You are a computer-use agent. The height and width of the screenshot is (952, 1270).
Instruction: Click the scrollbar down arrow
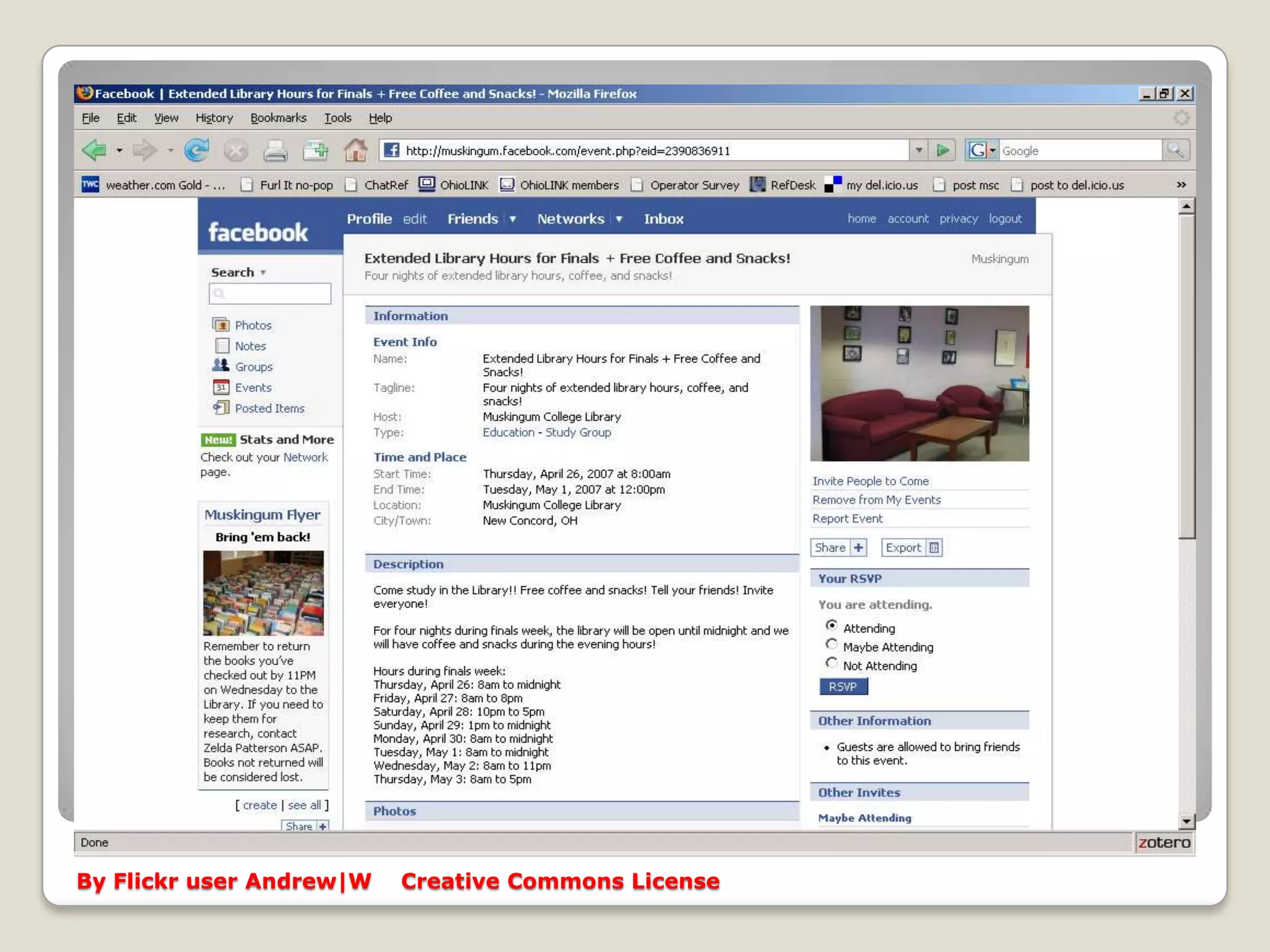(x=1186, y=821)
